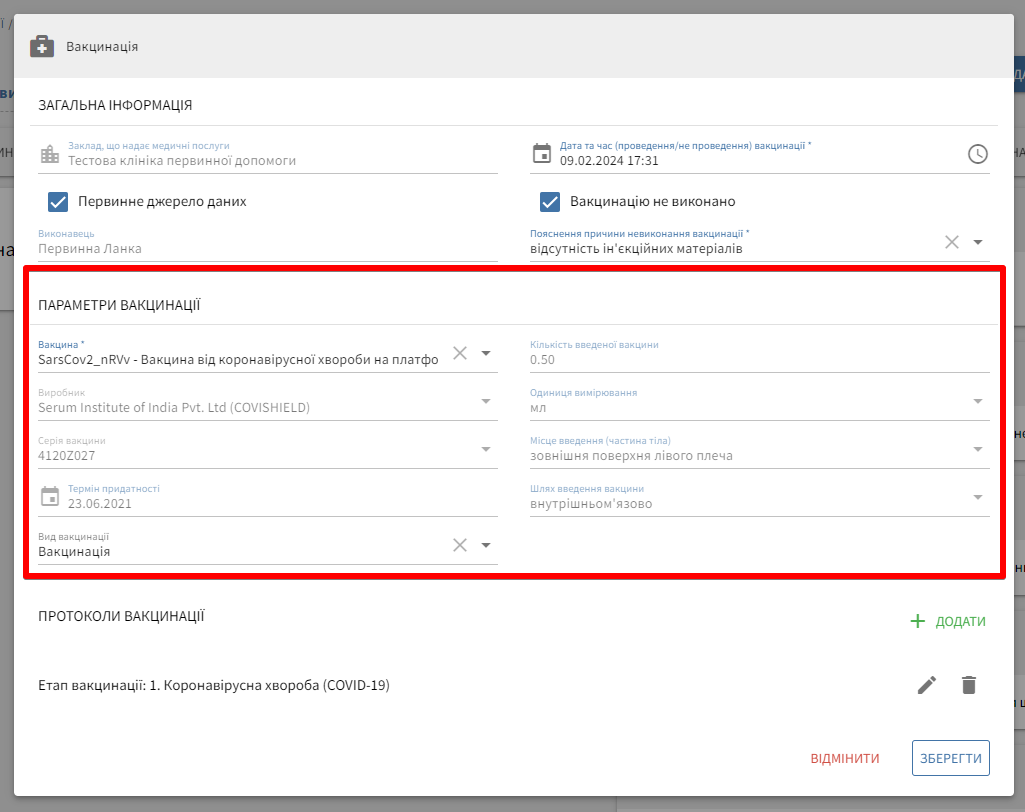Uncheck Вакцинацію не виконано checkbox
1025x812 pixels.
point(550,202)
